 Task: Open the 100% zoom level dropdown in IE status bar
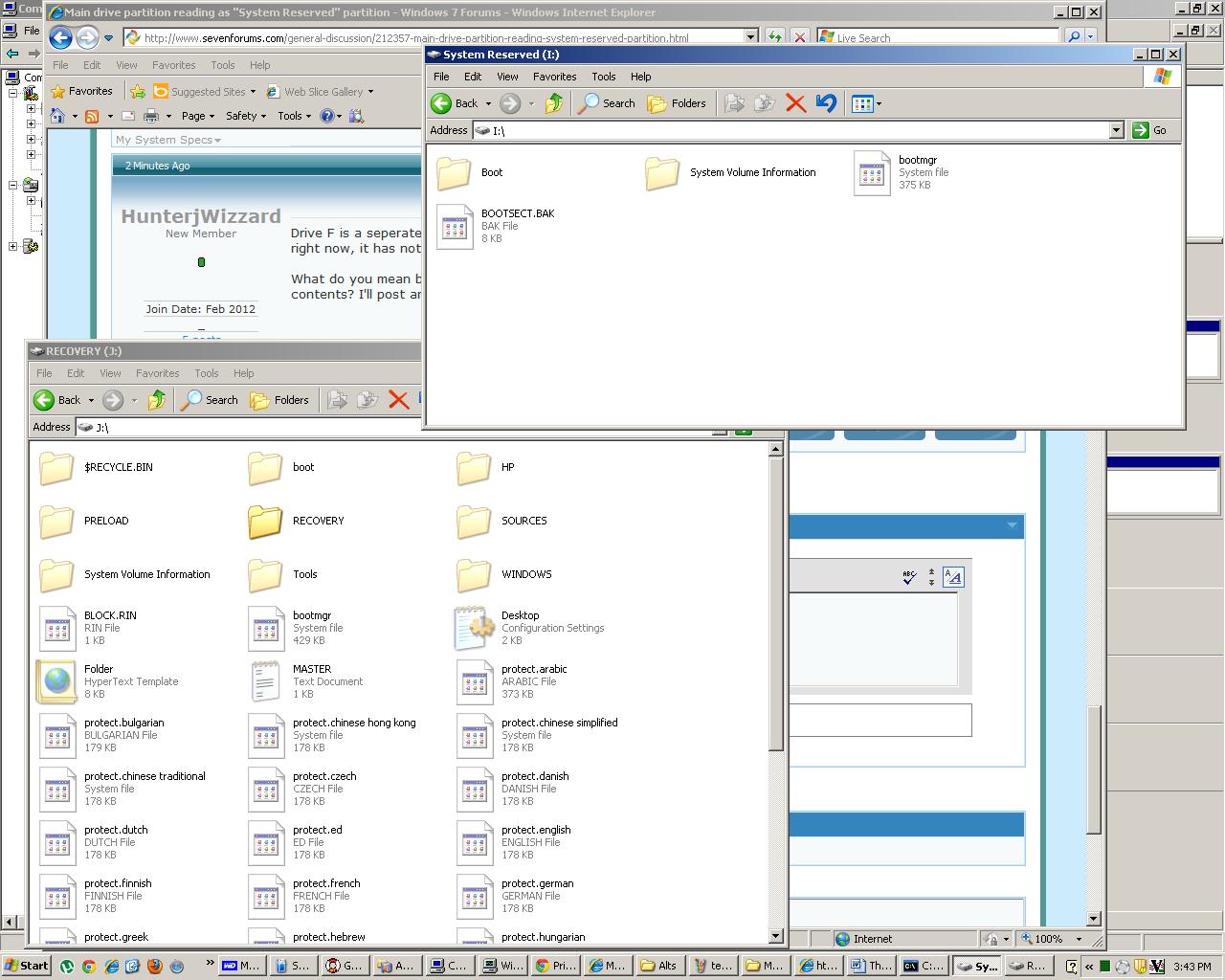pyautogui.click(x=1079, y=939)
